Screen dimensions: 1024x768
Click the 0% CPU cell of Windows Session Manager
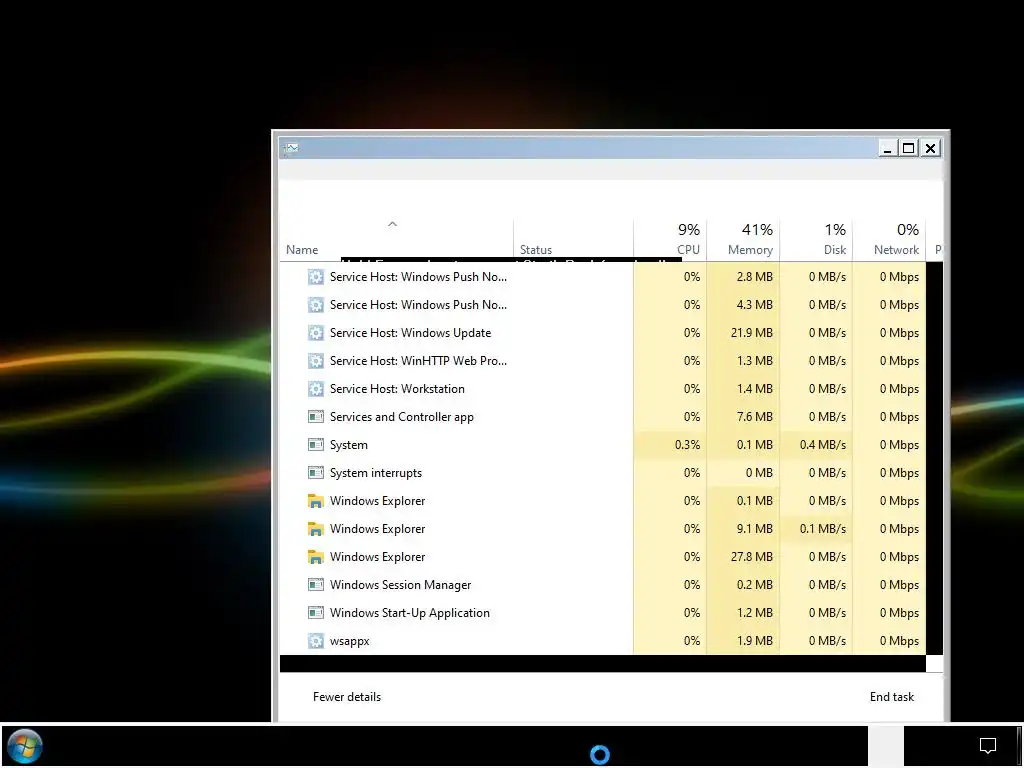pos(670,585)
